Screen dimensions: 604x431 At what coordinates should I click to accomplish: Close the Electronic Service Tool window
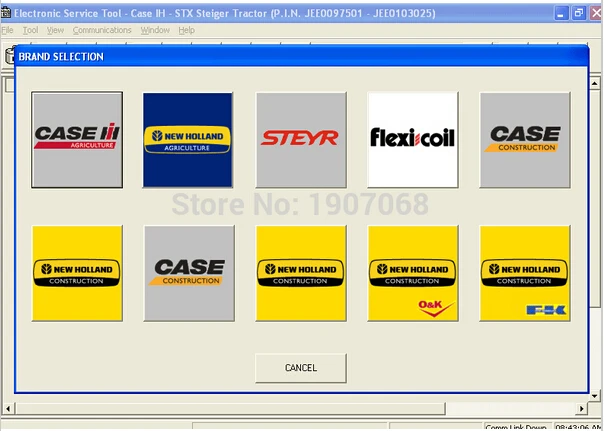pos(596,13)
